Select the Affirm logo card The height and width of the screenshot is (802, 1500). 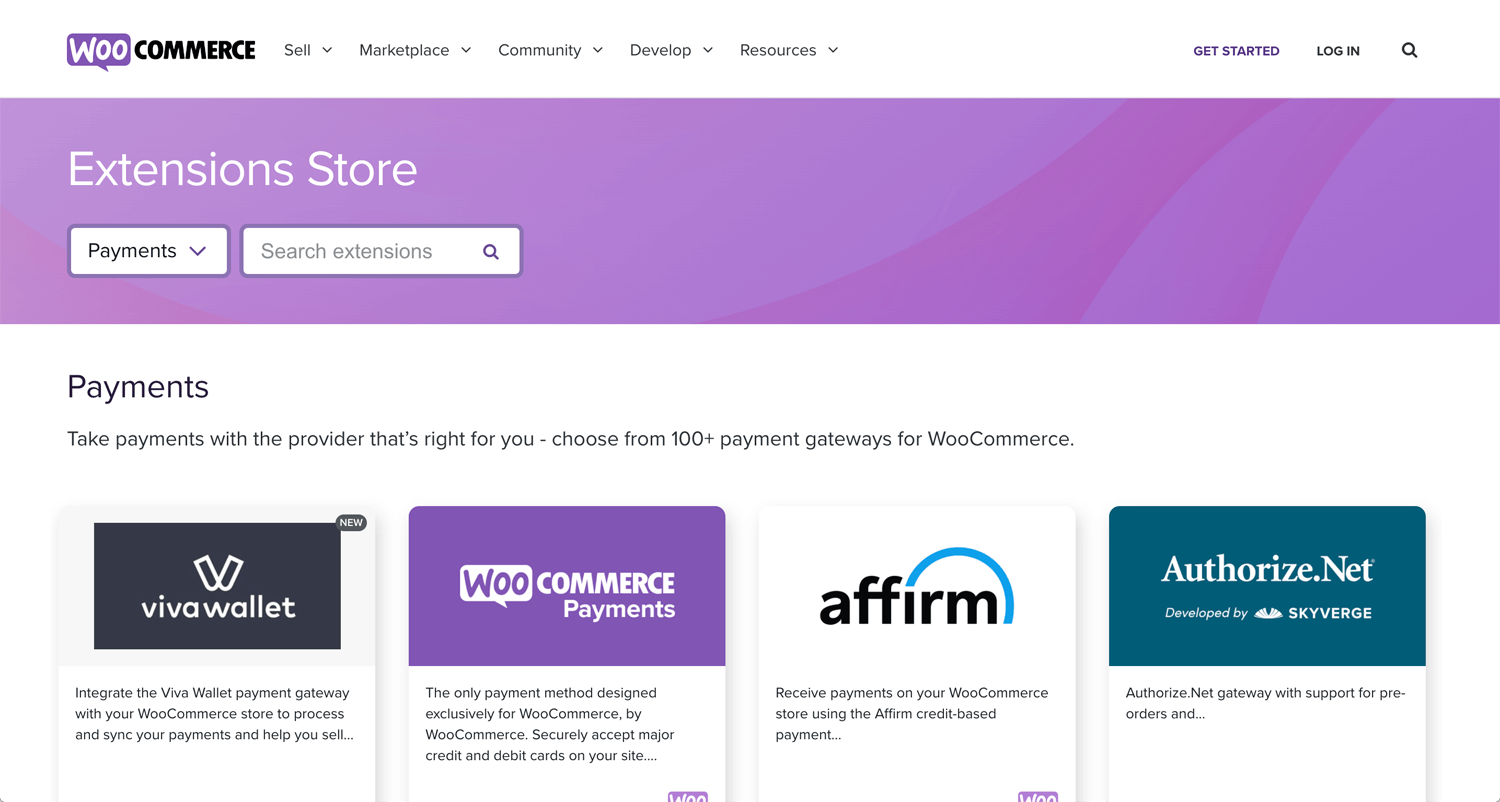(x=917, y=586)
